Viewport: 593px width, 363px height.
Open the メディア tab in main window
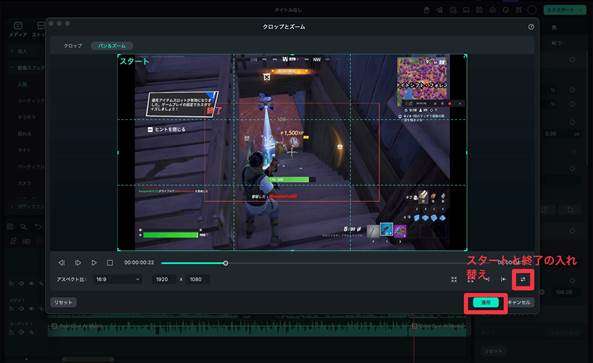click(17, 29)
